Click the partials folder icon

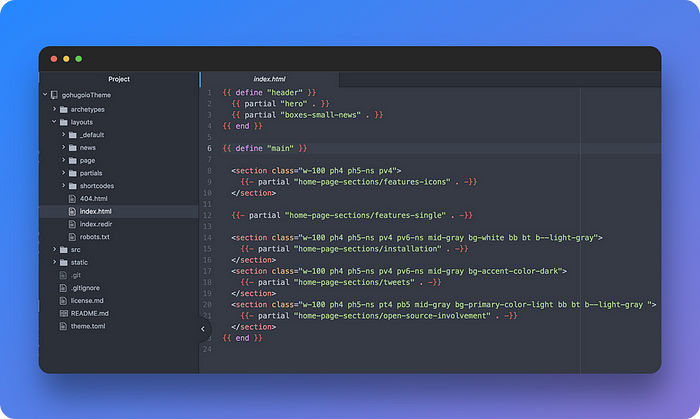[x=73, y=173]
